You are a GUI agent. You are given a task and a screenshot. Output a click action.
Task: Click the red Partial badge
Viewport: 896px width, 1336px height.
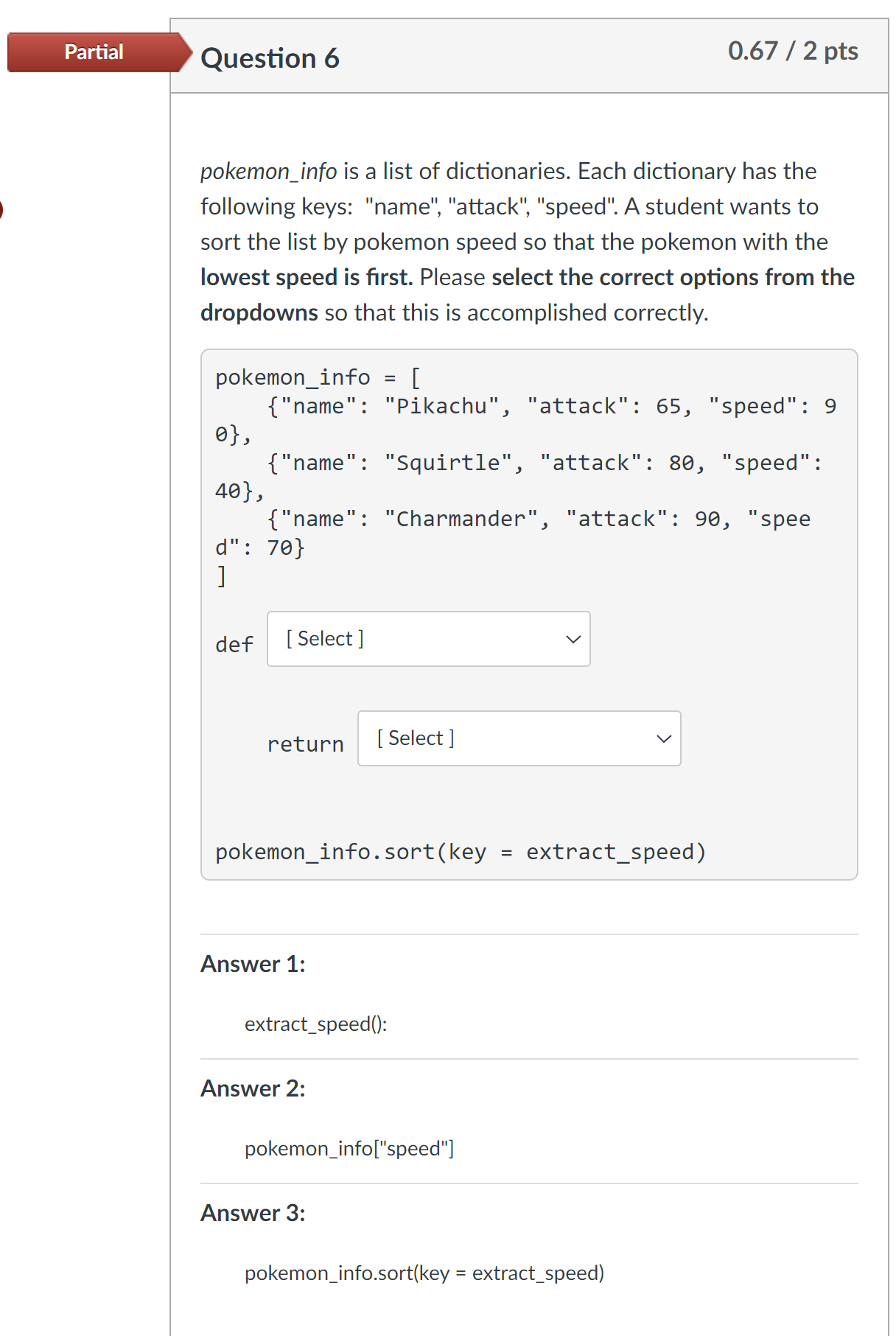point(94,52)
